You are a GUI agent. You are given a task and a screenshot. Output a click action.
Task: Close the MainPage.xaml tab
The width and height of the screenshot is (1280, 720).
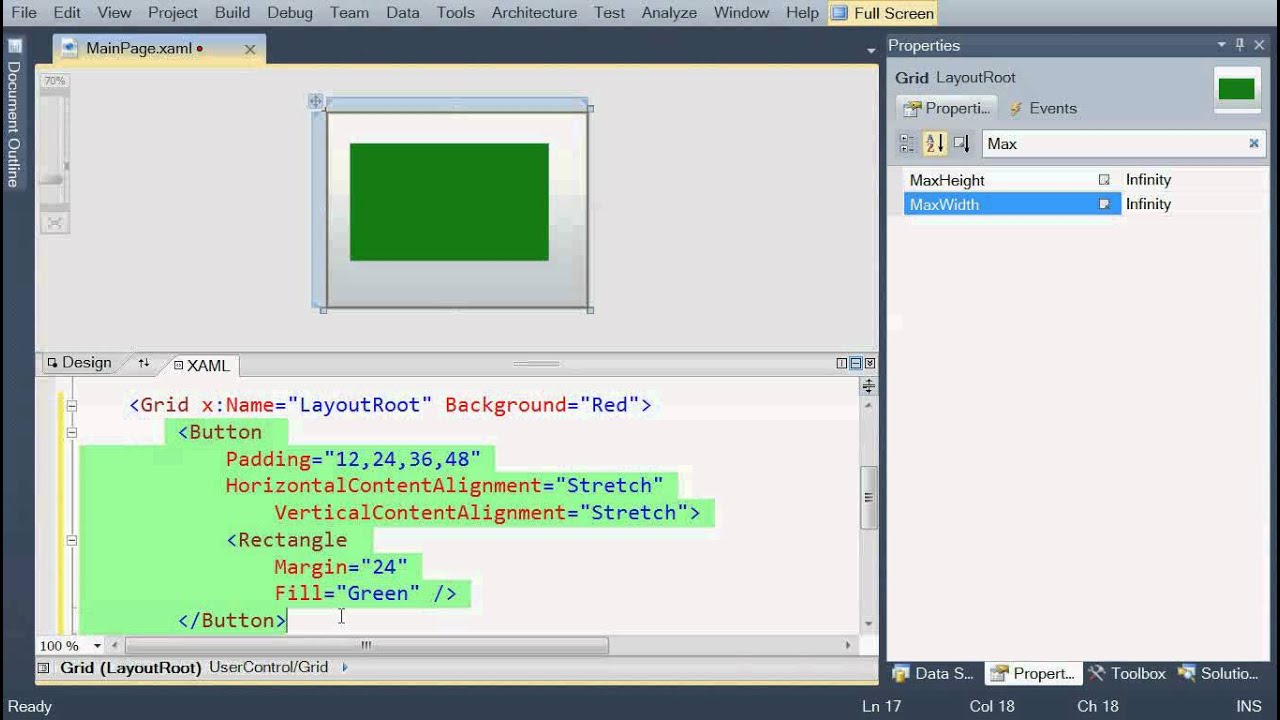(x=250, y=49)
